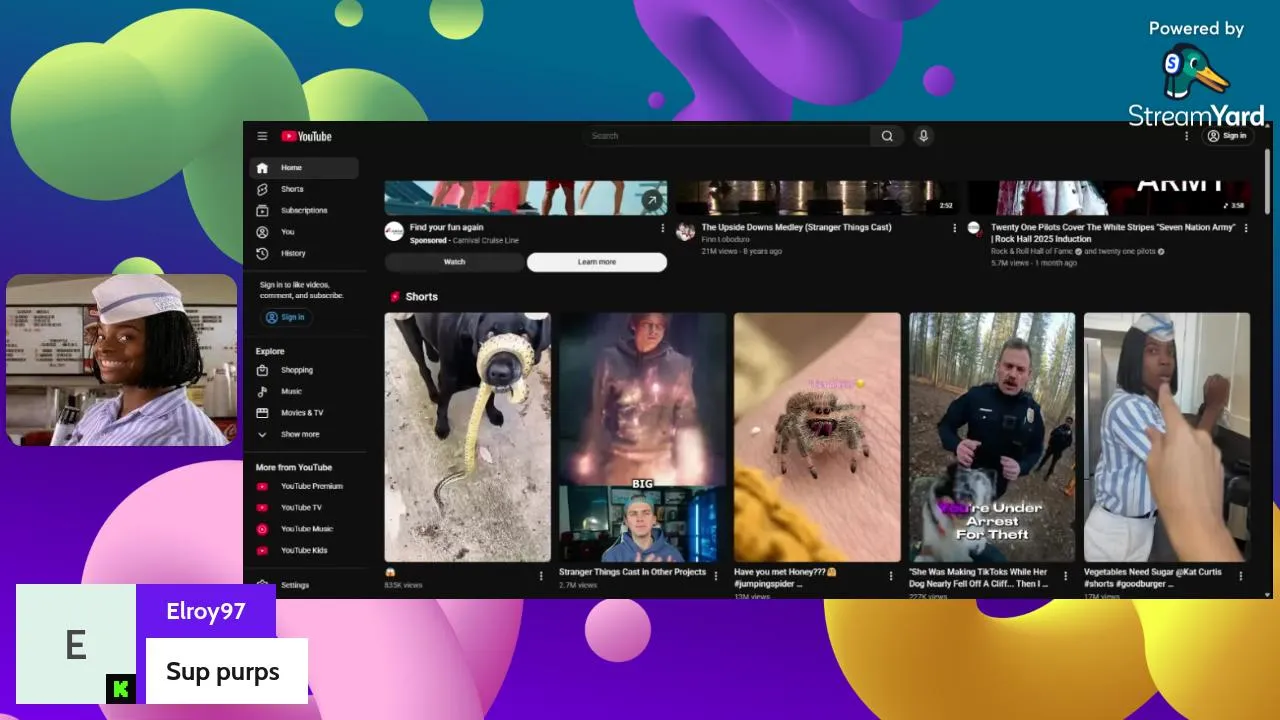Image resolution: width=1280 pixels, height=720 pixels.
Task: Open the three-dot settings menu beside Sign in
Action: pos(1187,136)
